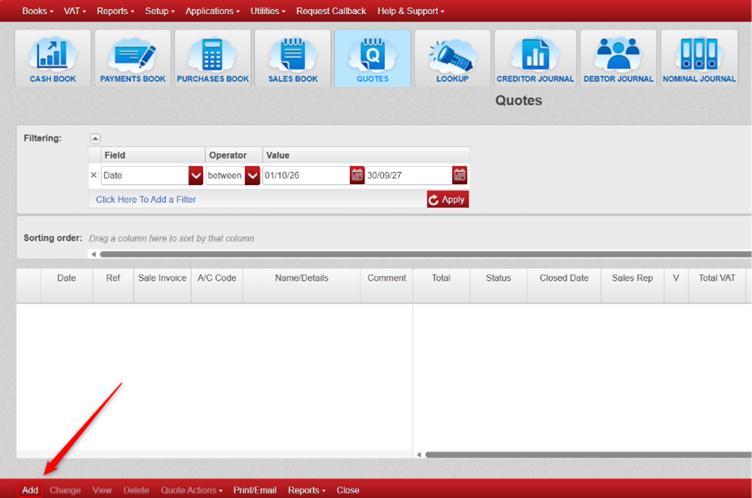Click the Sales Rep column header
This screenshot has height=498, width=752.
(x=632, y=285)
